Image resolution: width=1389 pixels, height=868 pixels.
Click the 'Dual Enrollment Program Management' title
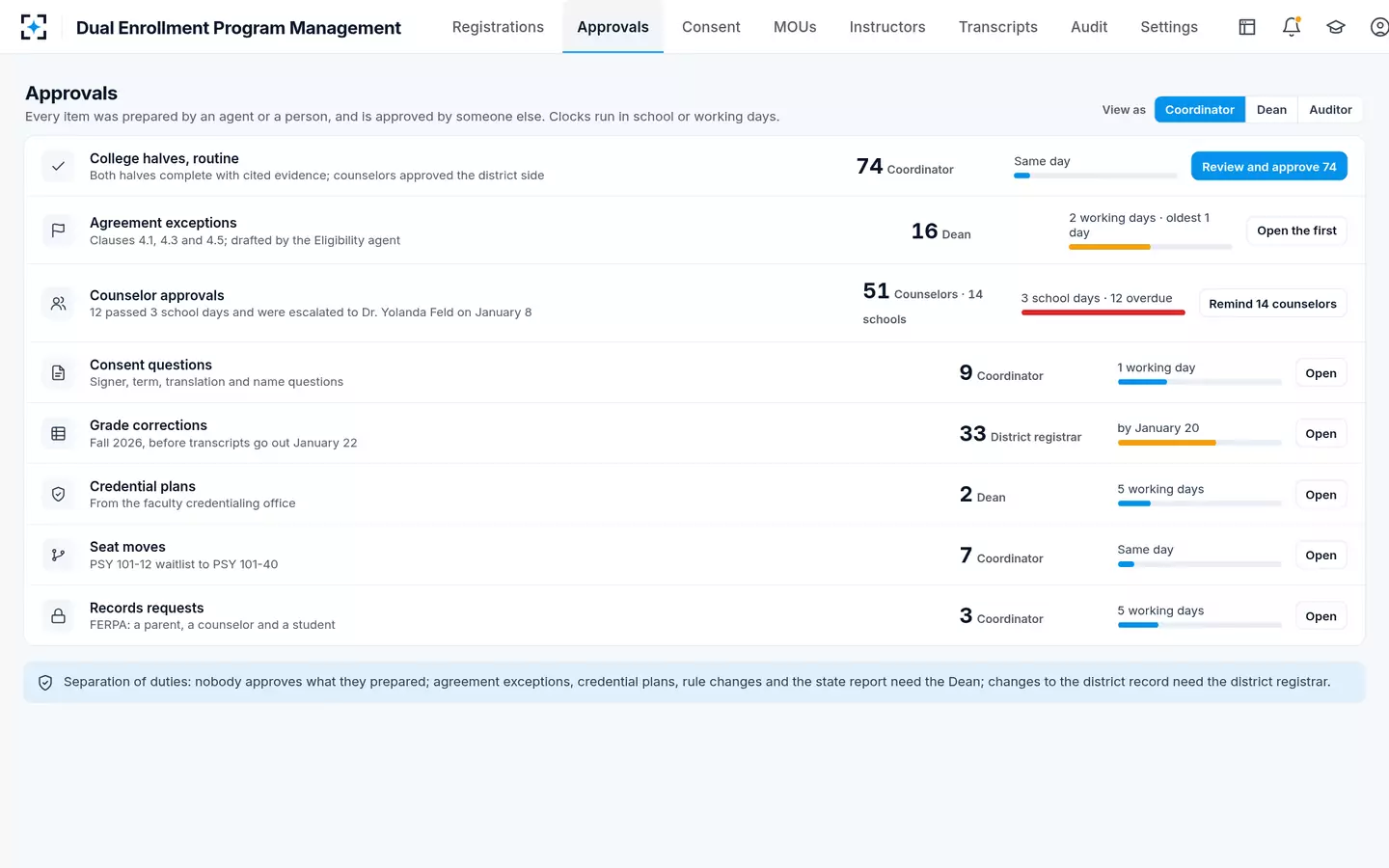[x=238, y=28]
